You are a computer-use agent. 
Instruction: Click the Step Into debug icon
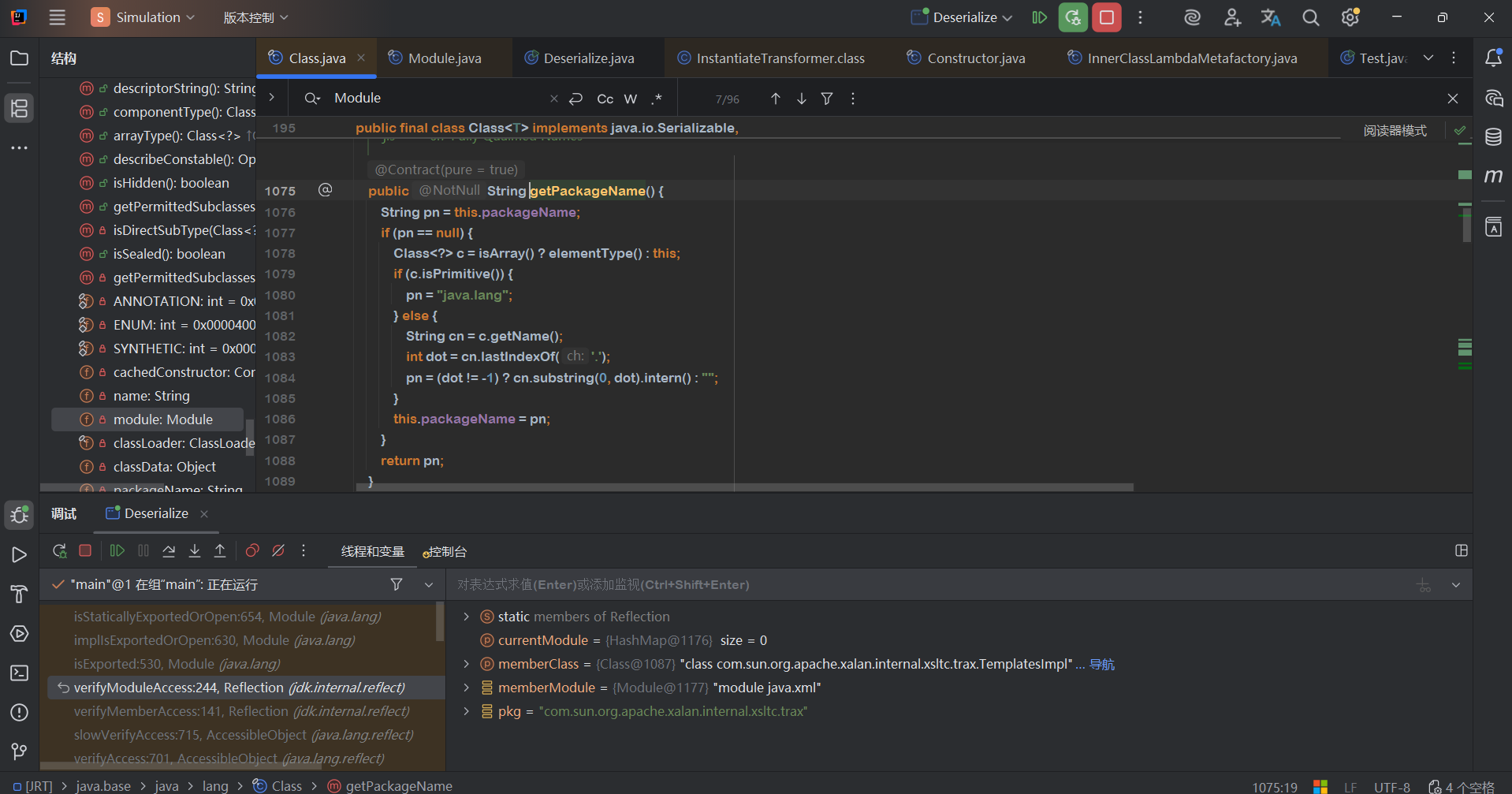[x=195, y=551]
